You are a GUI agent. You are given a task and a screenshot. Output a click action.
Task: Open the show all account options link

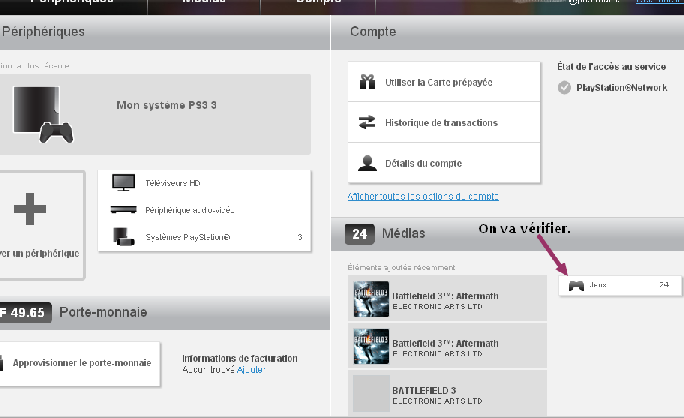423,196
